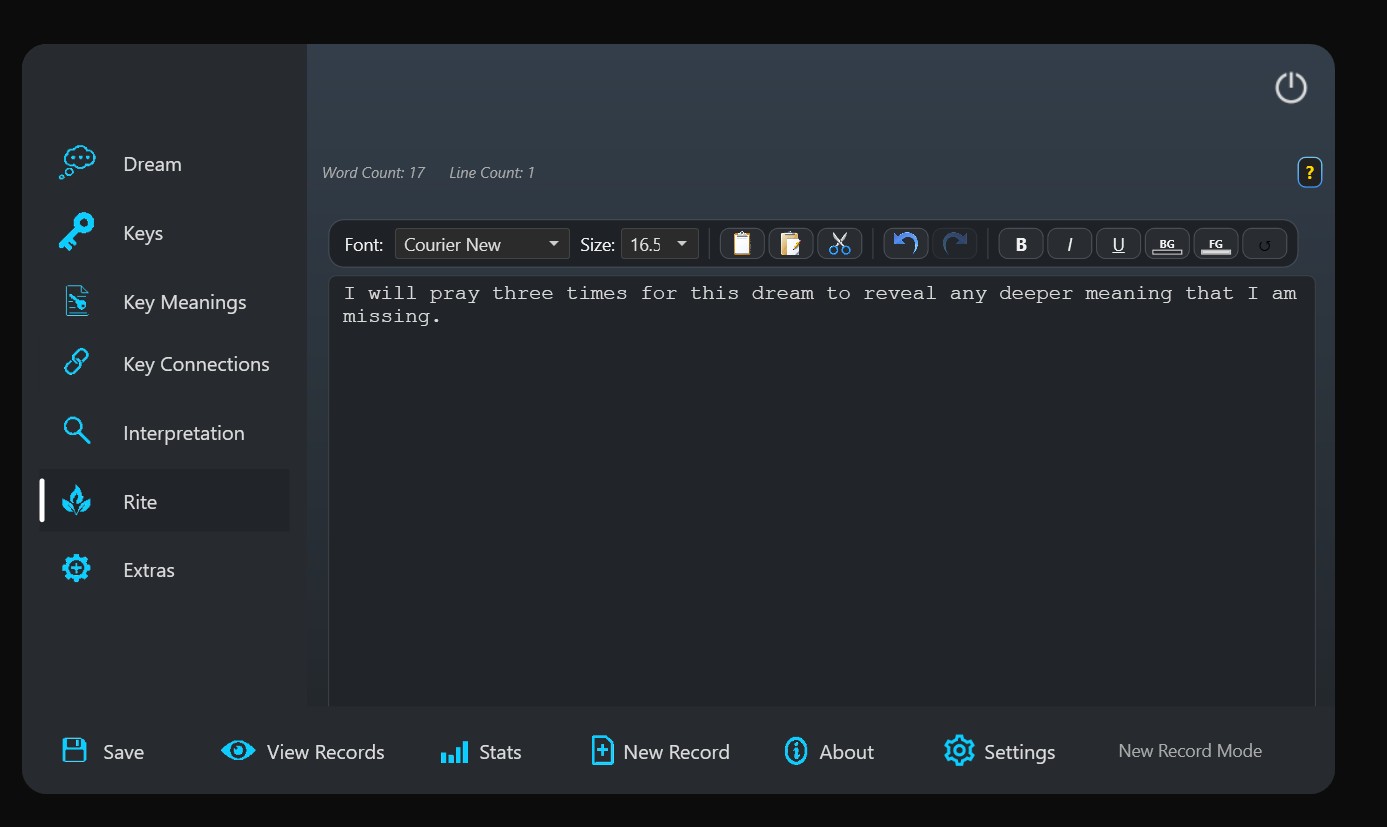This screenshot has height=827, width=1387.
Task: Save the current record
Action: click(103, 751)
